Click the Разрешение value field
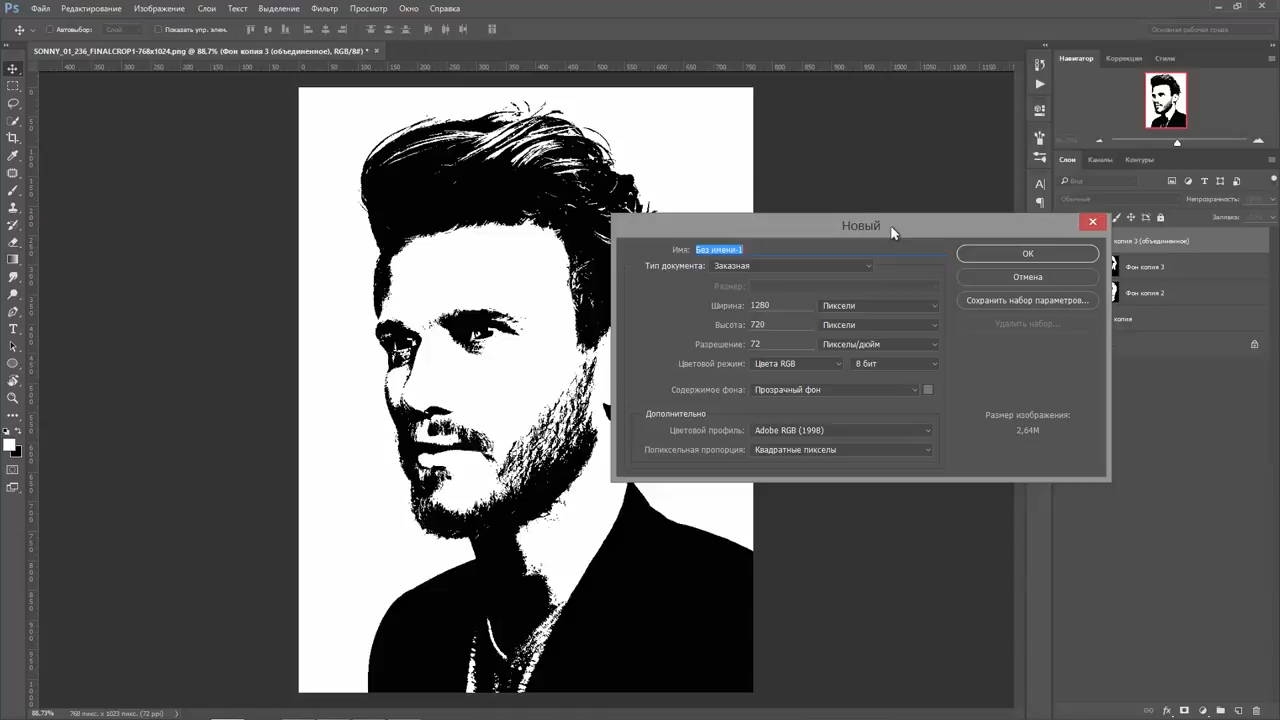This screenshot has width=1280, height=720. [781, 344]
